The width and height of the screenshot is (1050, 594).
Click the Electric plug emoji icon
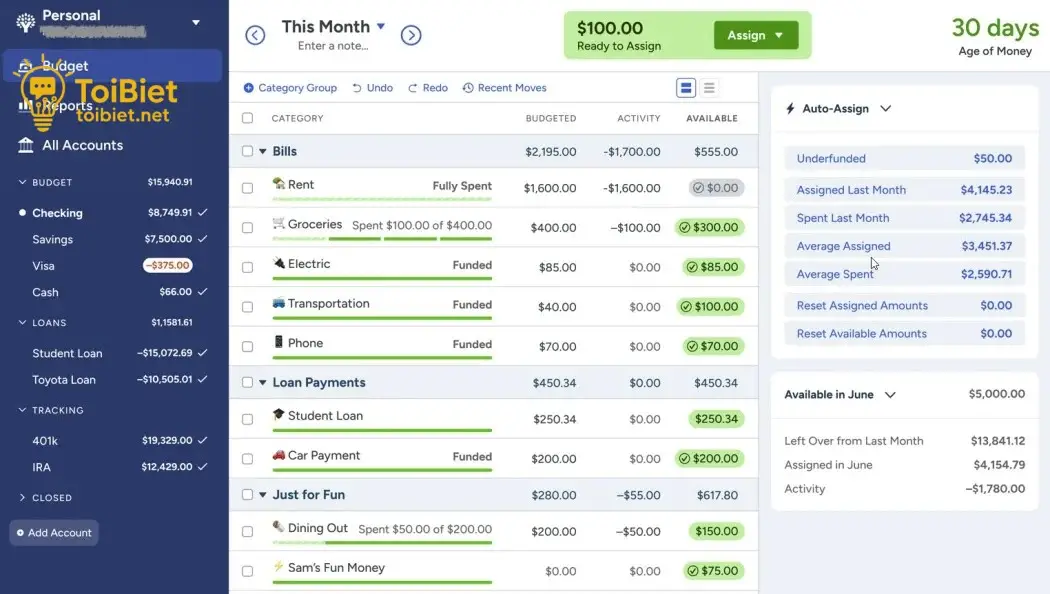pyautogui.click(x=279, y=263)
